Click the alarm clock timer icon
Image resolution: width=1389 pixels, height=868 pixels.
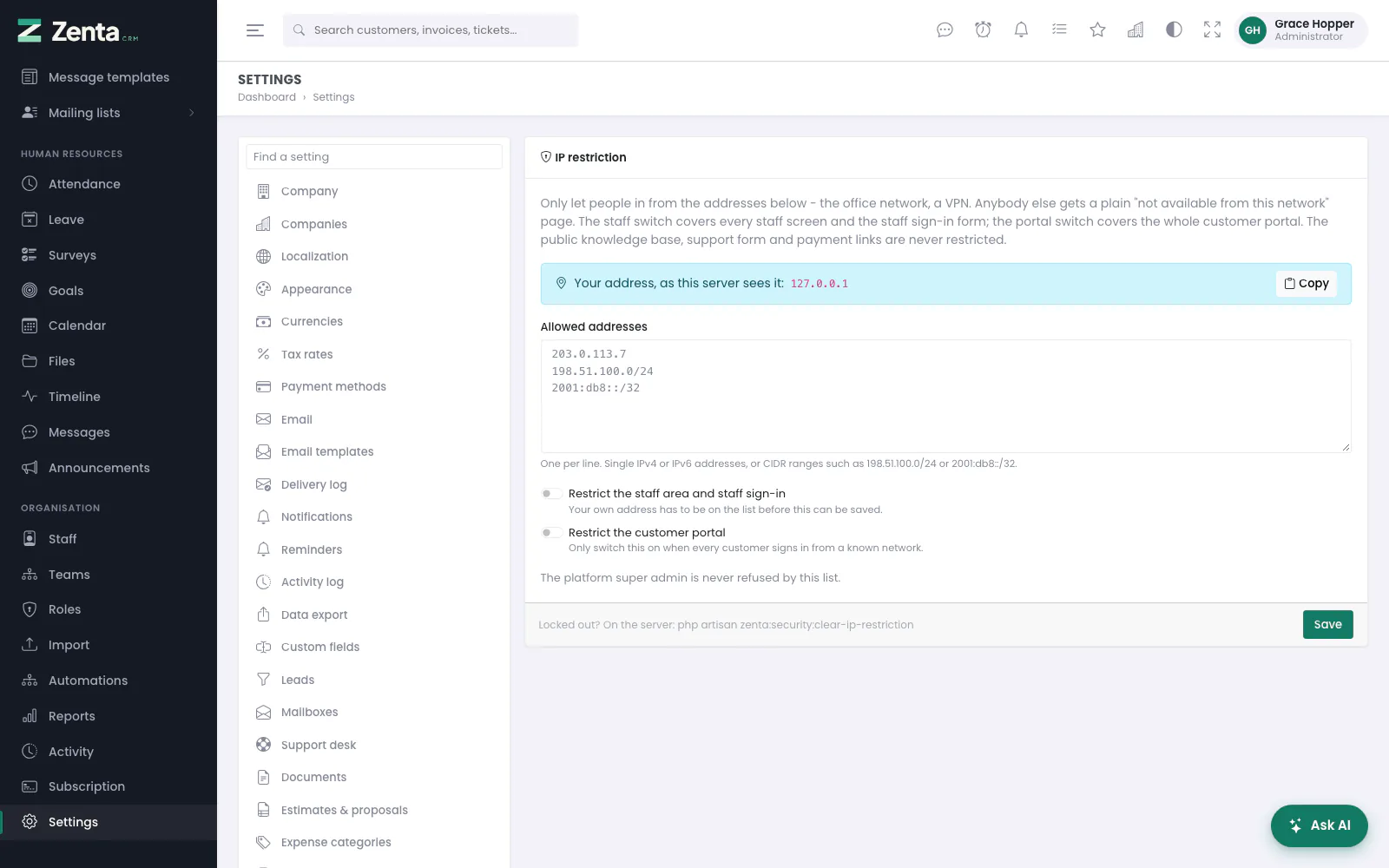click(983, 30)
